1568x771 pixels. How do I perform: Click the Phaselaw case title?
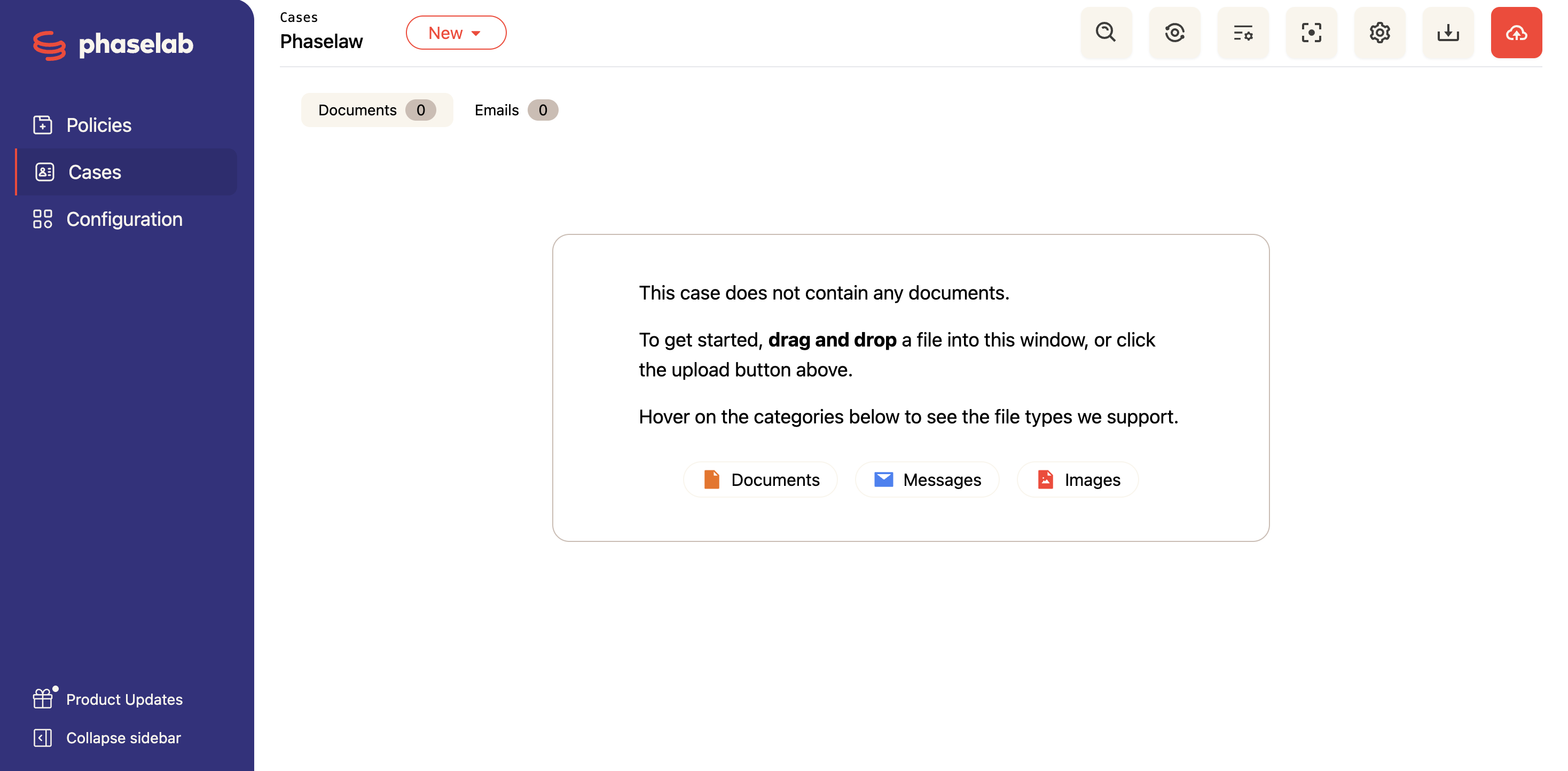[322, 41]
